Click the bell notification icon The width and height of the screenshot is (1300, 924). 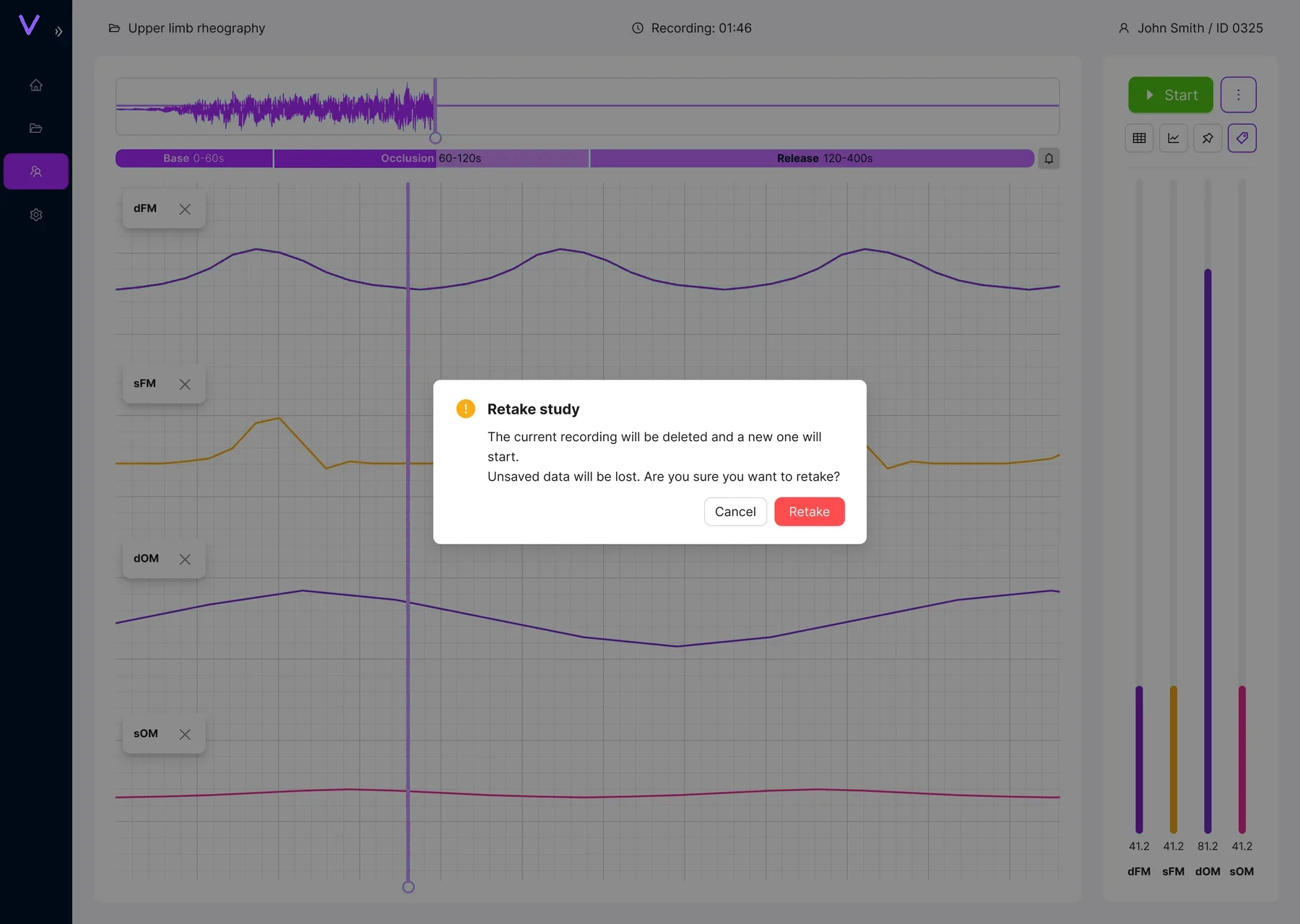[1049, 158]
